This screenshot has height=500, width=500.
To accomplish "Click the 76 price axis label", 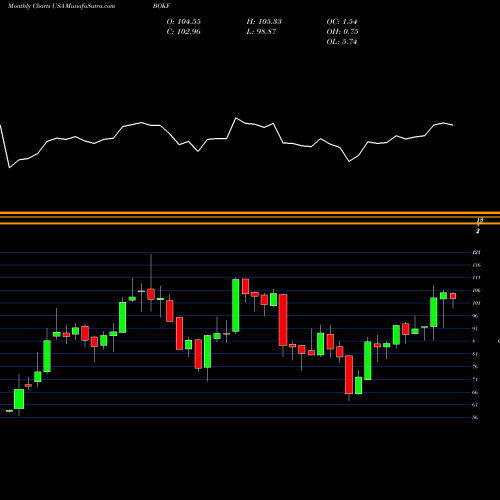I will 476,367.
